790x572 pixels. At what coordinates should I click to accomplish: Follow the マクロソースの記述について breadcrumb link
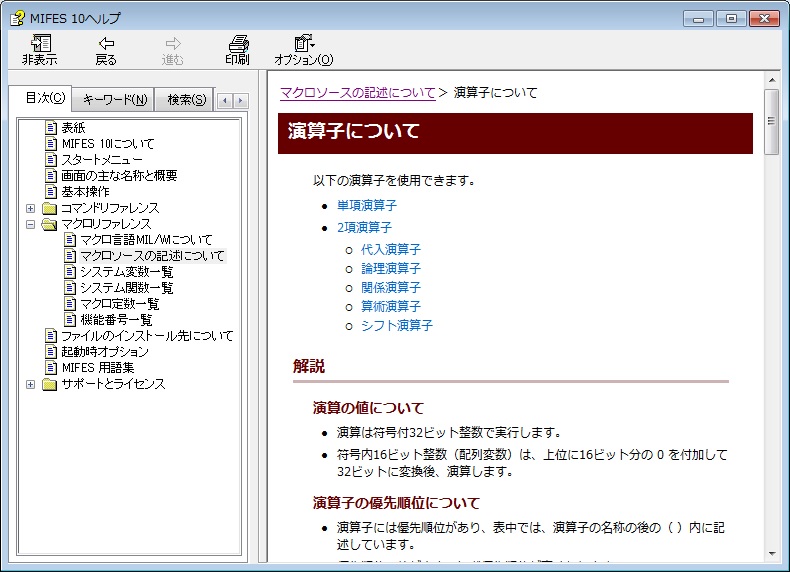coord(357,93)
